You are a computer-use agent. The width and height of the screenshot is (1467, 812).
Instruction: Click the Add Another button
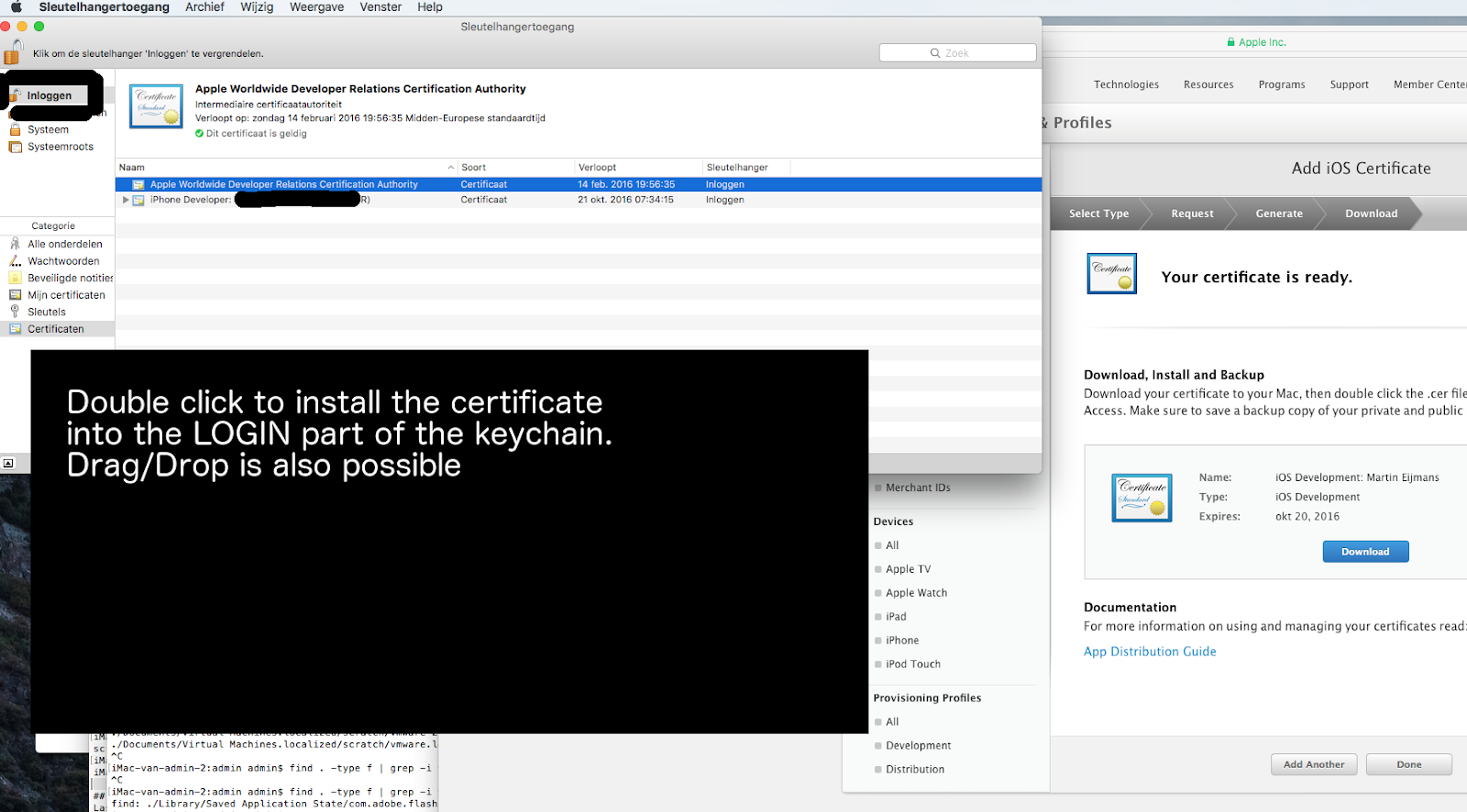[x=1314, y=764]
